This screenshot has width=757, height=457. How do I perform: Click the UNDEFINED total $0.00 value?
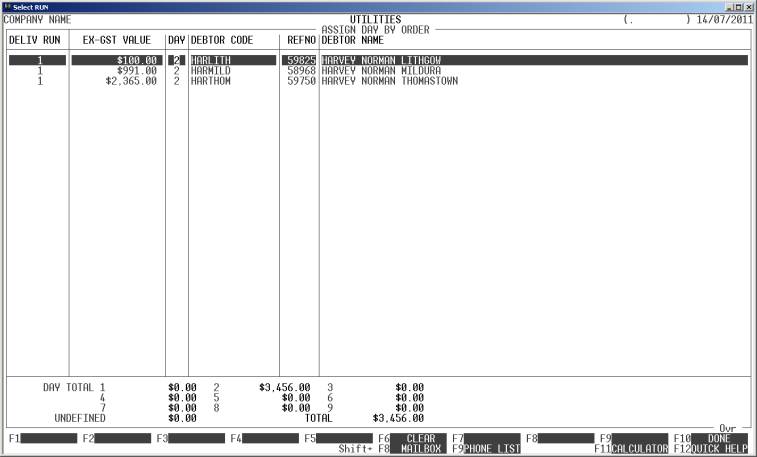click(x=182, y=418)
